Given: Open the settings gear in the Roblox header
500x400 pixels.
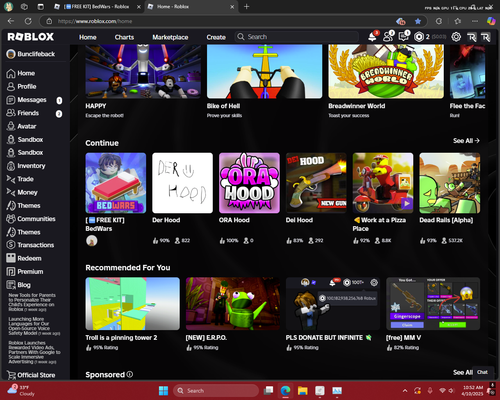Looking at the screenshot, I should (x=456, y=37).
